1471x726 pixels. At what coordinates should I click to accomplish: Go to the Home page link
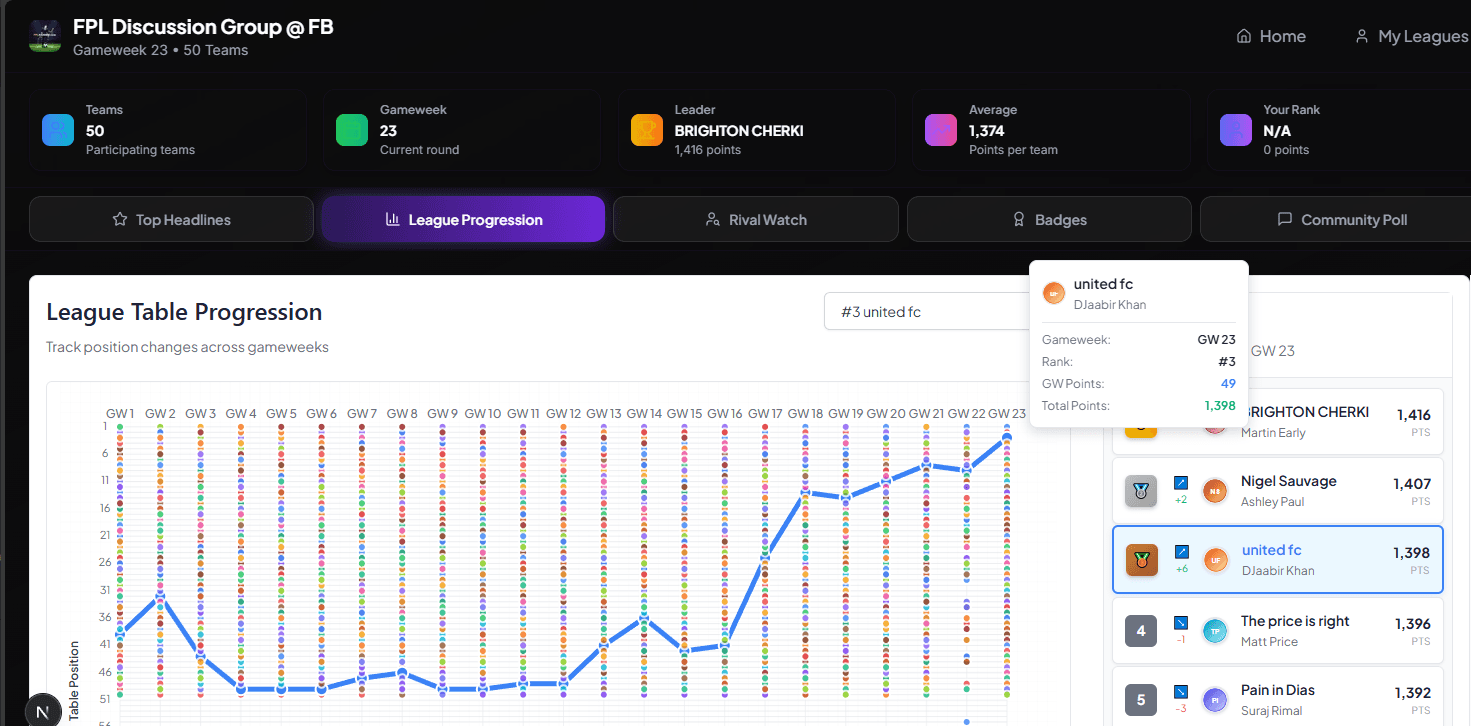1271,36
